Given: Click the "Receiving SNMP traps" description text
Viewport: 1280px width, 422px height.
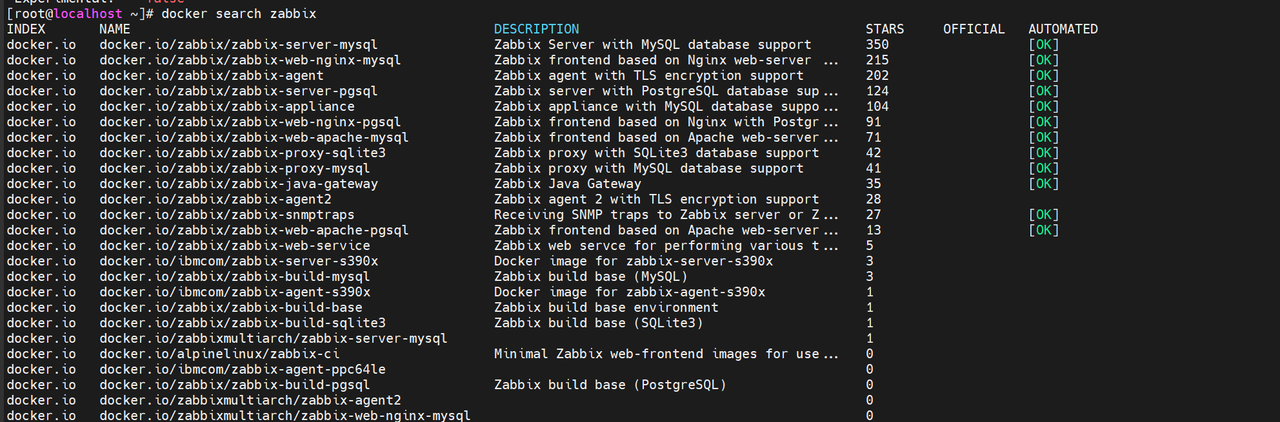Looking at the screenshot, I should click(571, 215).
